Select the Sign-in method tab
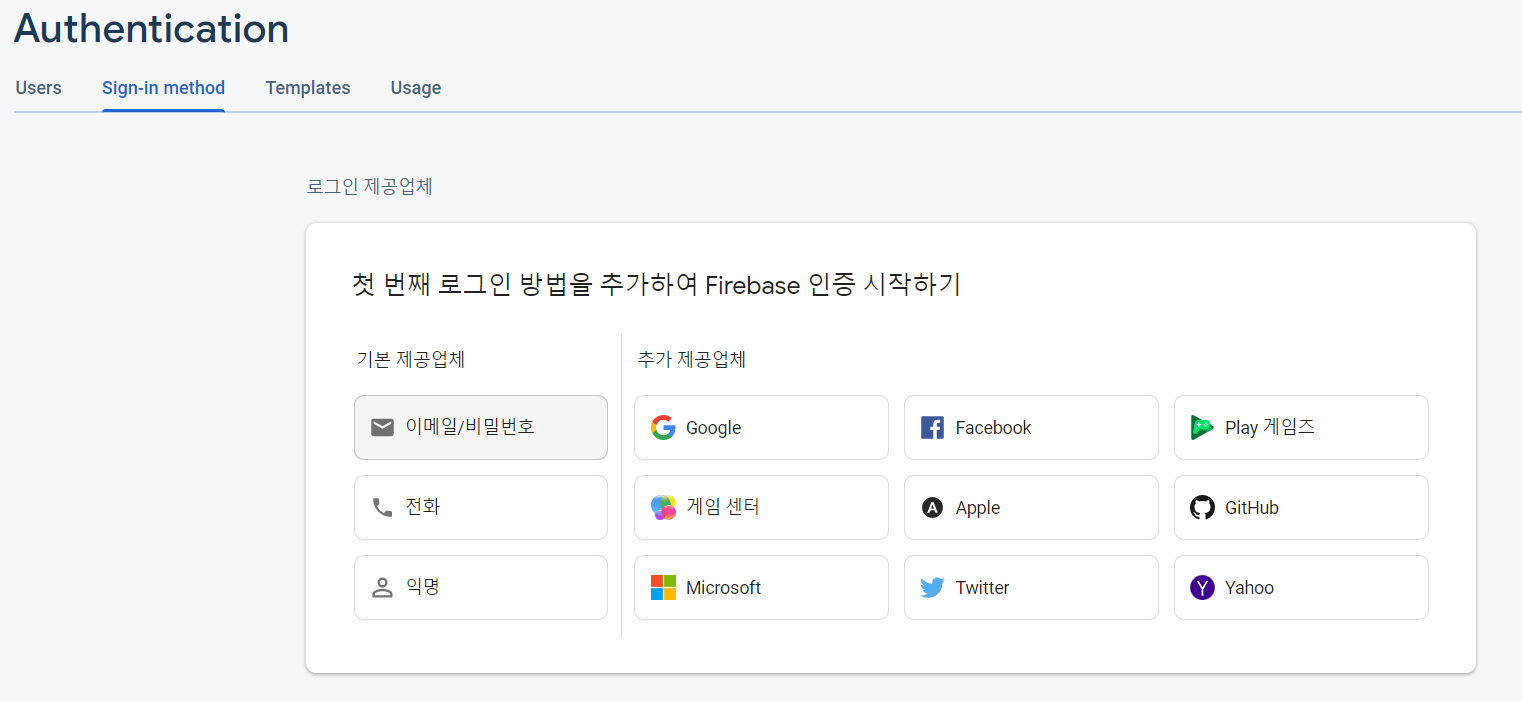The height and width of the screenshot is (701, 1522). point(163,88)
